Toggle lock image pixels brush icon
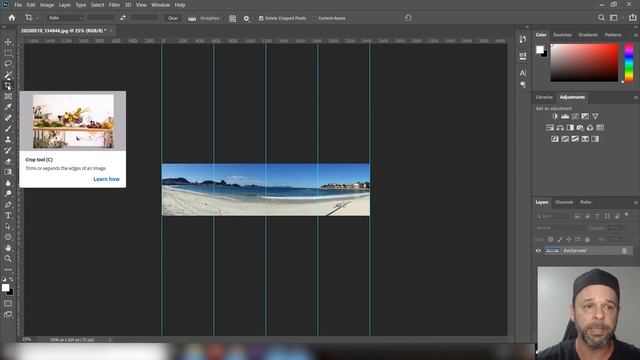640x360 pixels. click(560, 239)
